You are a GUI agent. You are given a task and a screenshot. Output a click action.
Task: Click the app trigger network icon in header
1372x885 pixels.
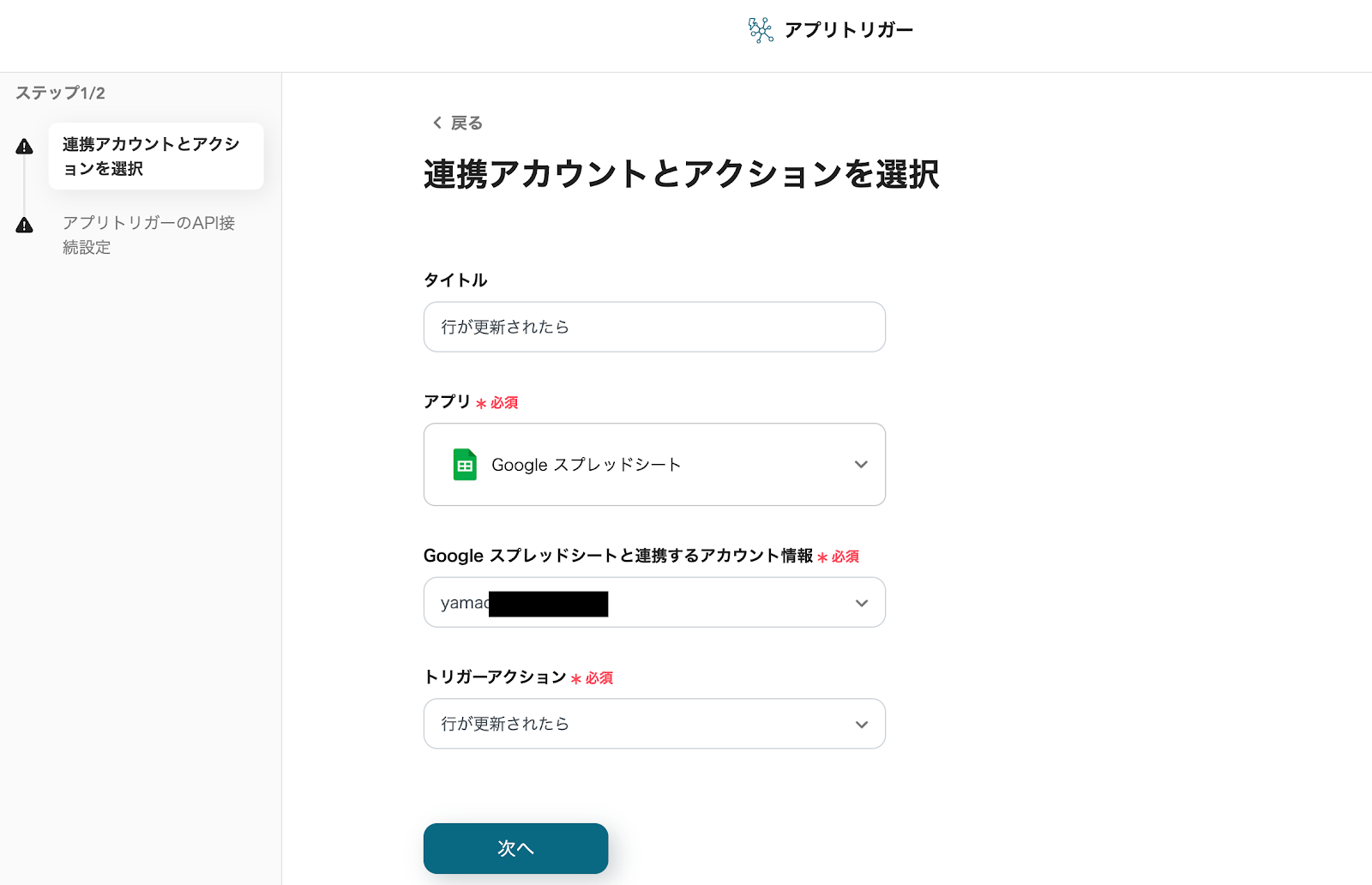tap(760, 30)
